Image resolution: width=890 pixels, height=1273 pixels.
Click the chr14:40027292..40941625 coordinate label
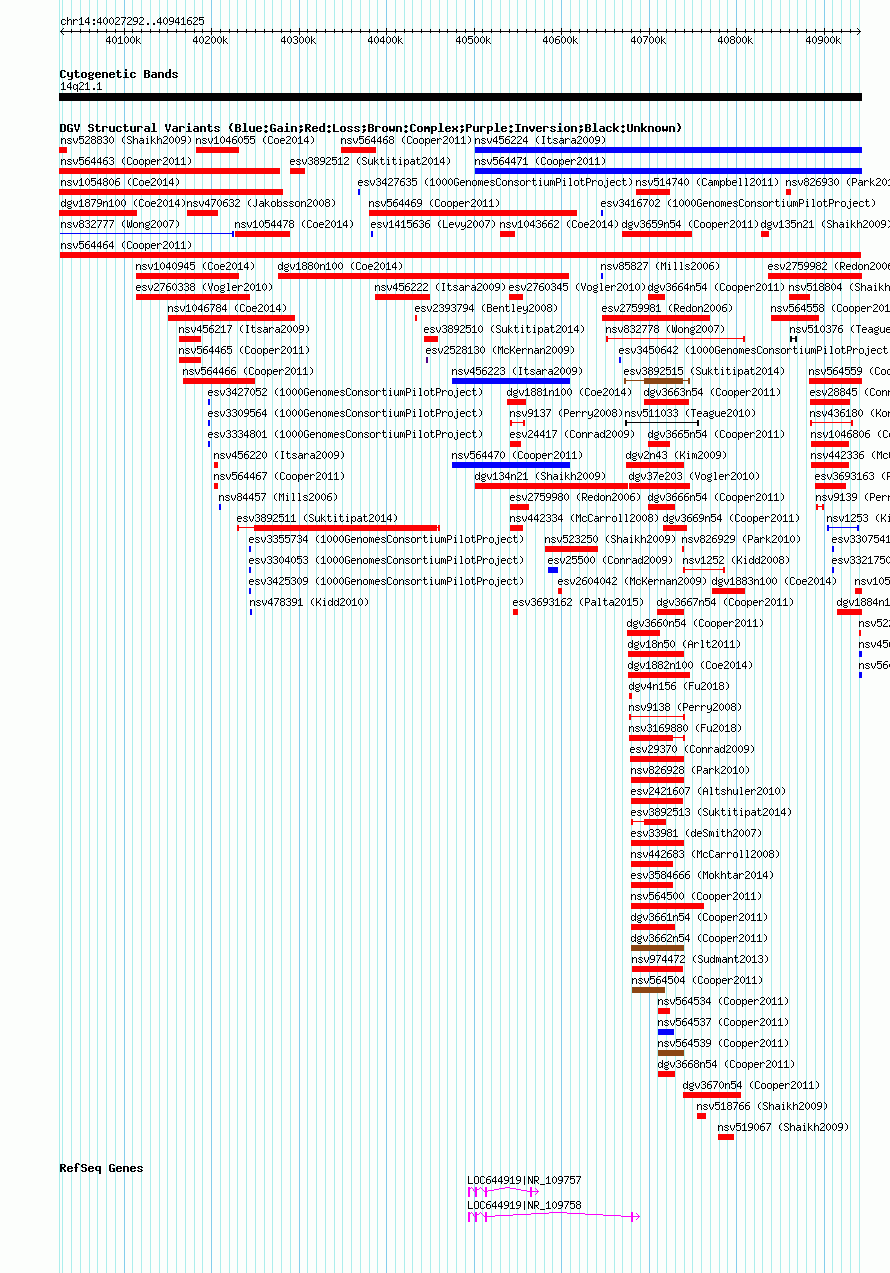tap(132, 20)
